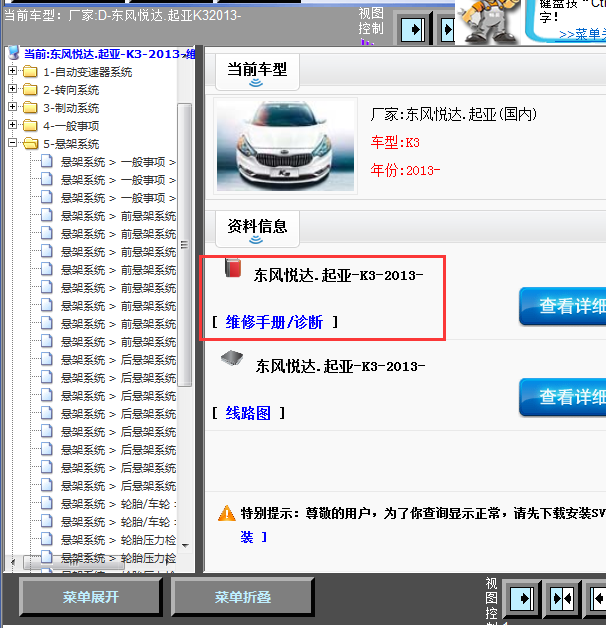Collapse the 5-悬架系统 node
Image resolution: width=606 pixels, height=628 pixels.
12,142
